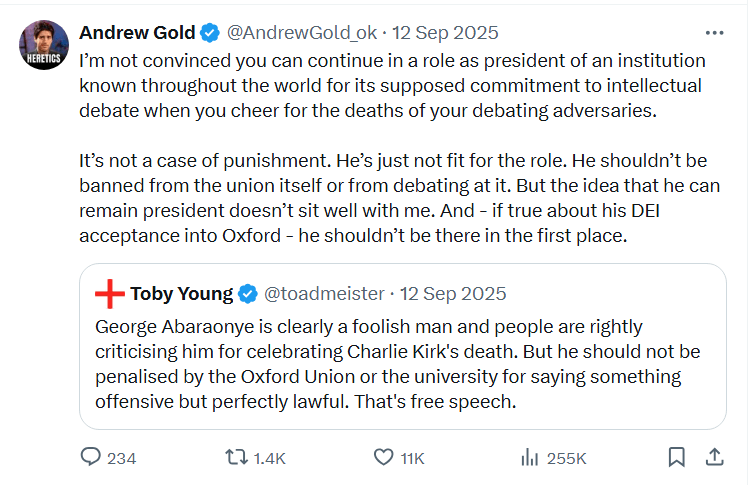The image size is (752, 485).
Task: Click the 1.4K repost count
Action: point(269,458)
